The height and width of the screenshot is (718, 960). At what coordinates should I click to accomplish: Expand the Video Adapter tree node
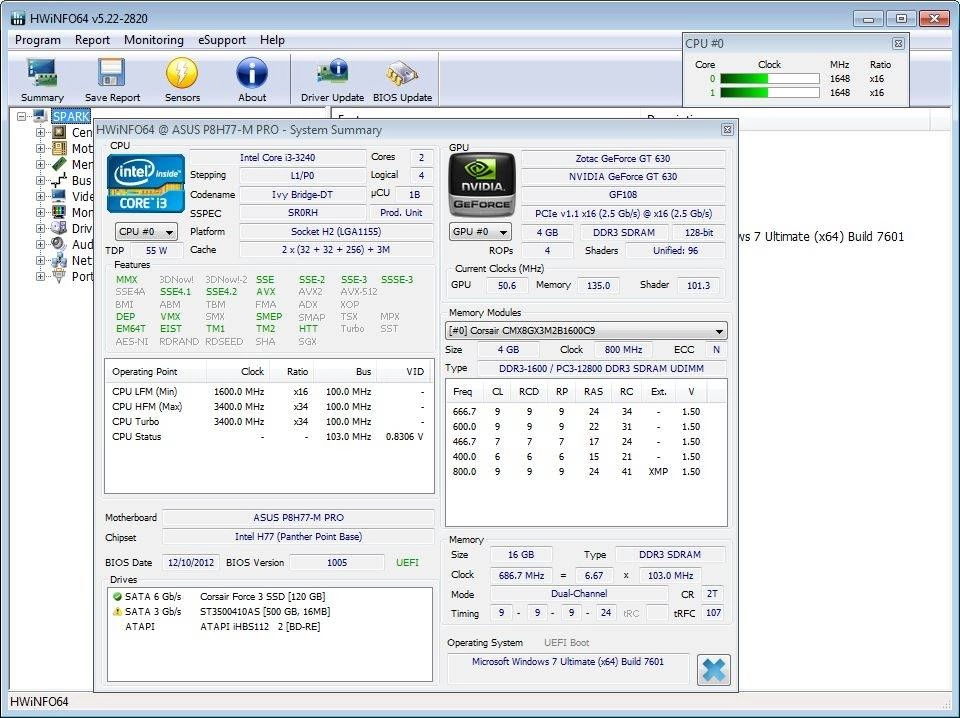click(x=40, y=196)
